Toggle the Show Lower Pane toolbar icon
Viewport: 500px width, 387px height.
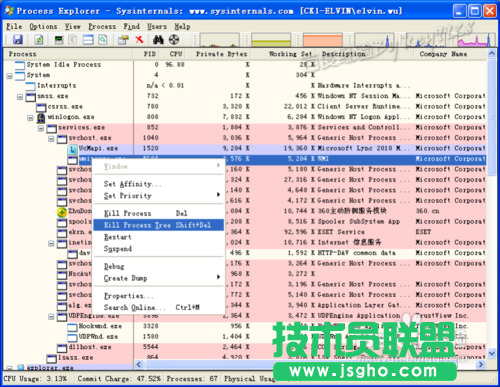point(88,40)
